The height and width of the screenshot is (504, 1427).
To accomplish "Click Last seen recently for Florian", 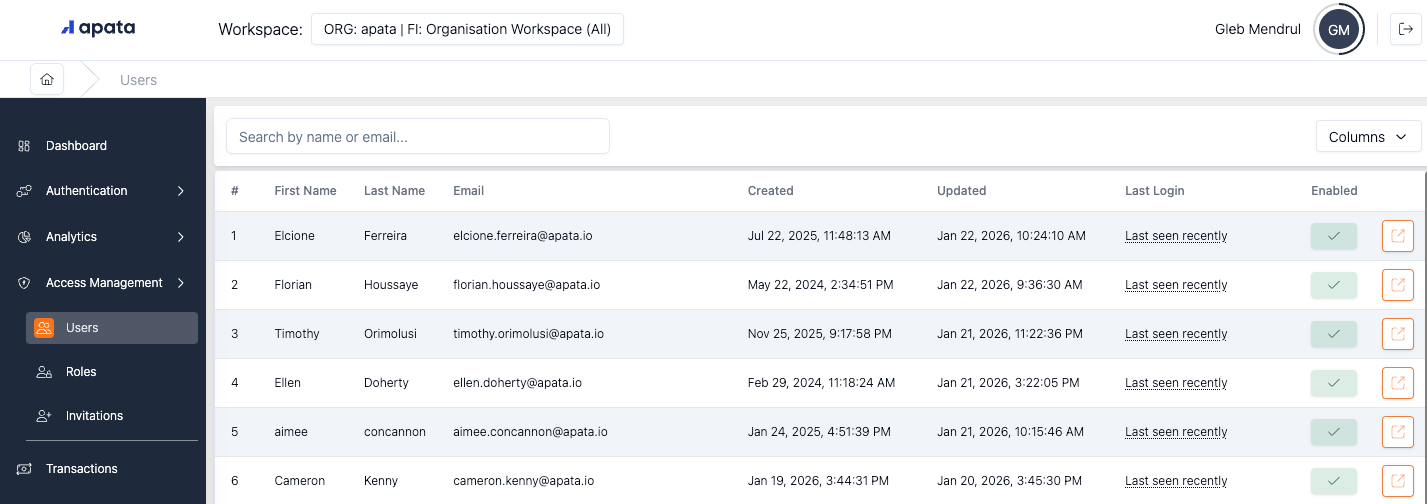I will pyautogui.click(x=1176, y=285).
